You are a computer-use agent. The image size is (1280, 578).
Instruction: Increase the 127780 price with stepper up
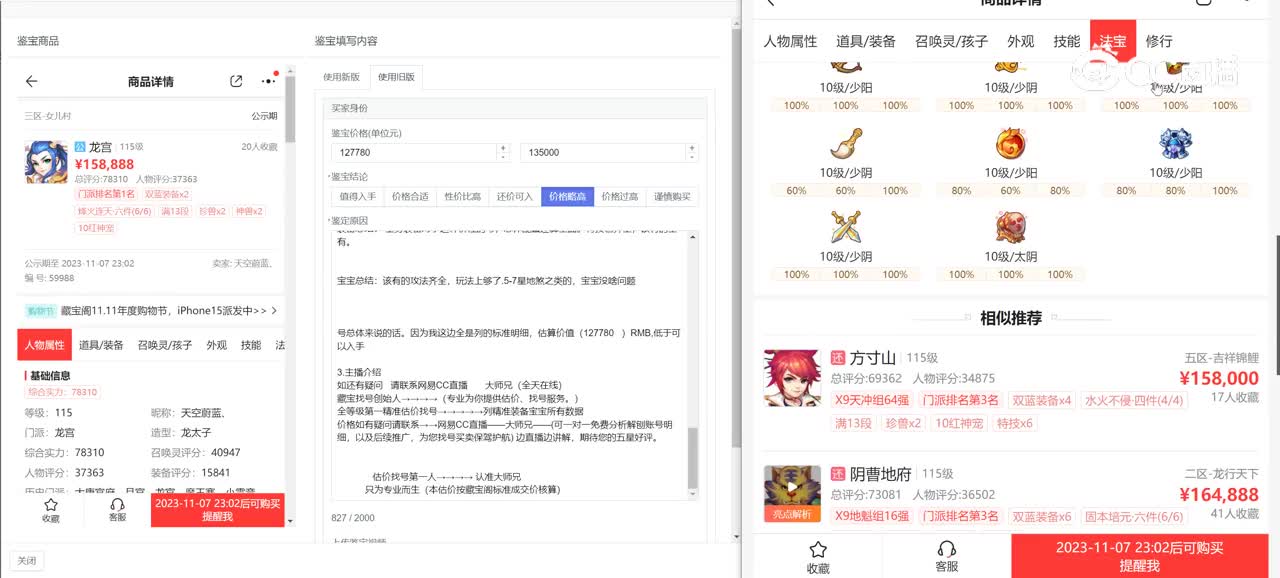click(503, 148)
